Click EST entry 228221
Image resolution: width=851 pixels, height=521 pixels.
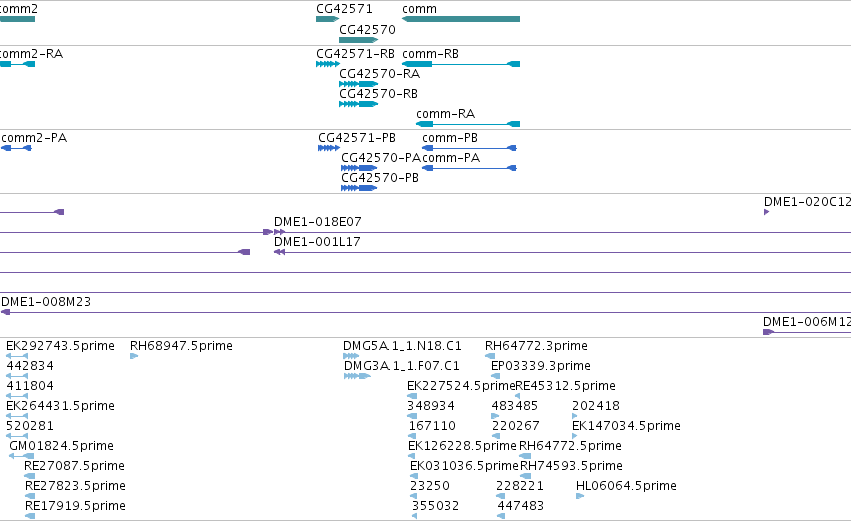click(519, 486)
